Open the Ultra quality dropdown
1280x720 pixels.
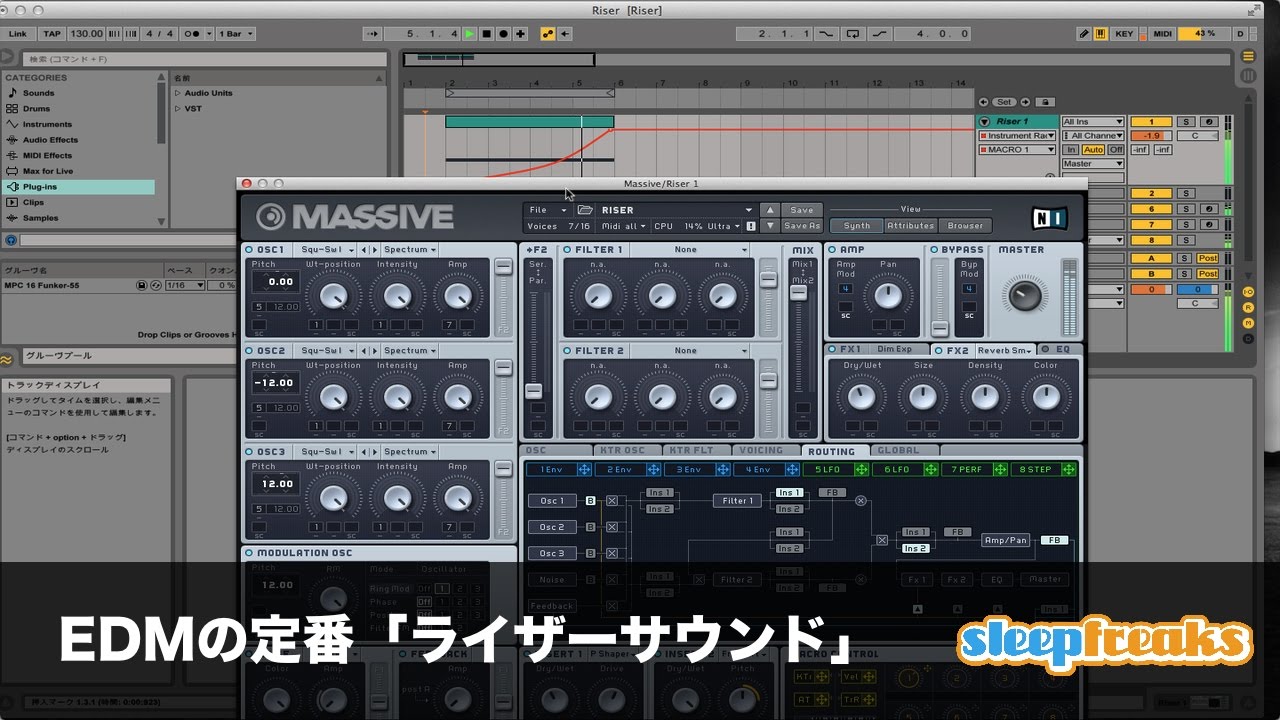[x=724, y=227]
